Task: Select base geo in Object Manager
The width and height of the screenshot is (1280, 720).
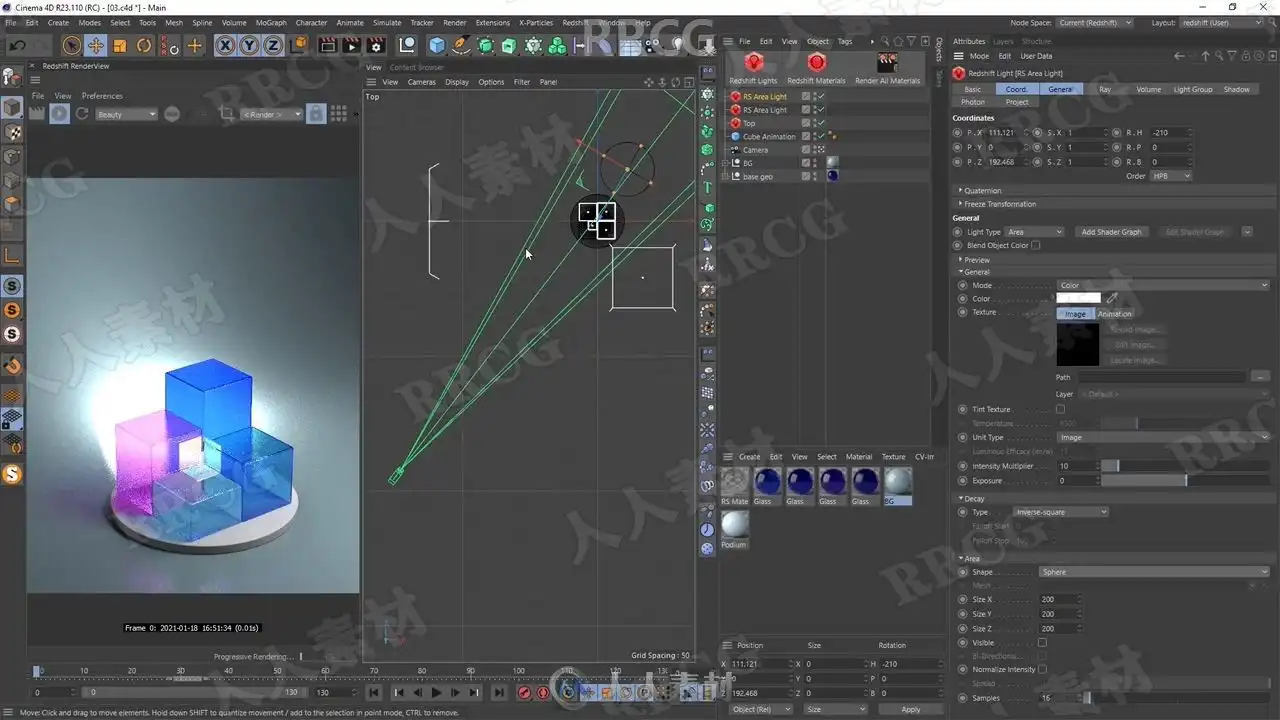Action: pos(758,176)
